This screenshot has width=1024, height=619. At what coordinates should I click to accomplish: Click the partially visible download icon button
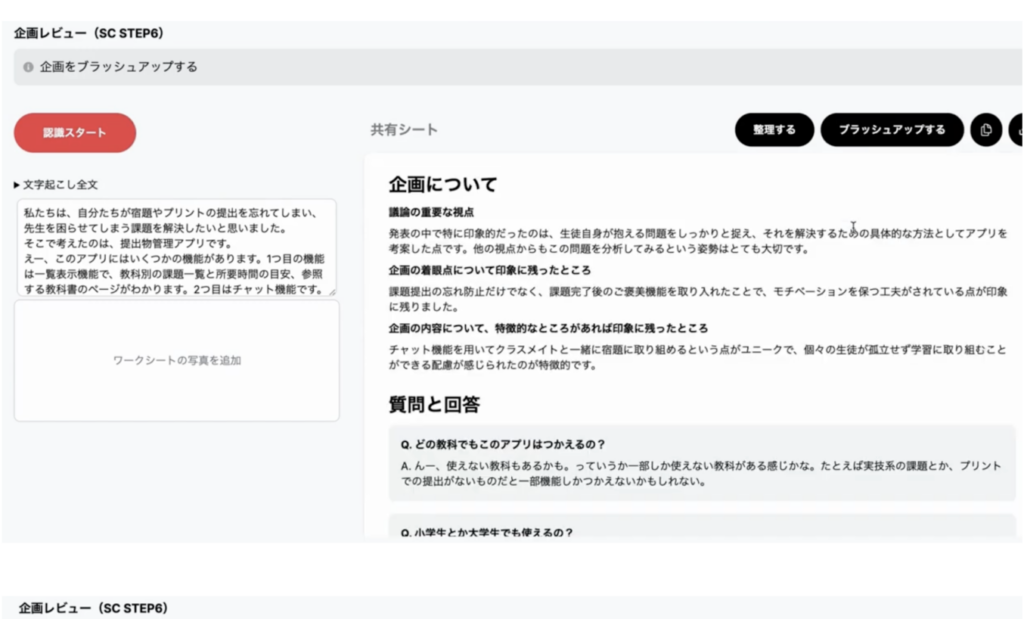pyautogui.click(x=1016, y=130)
